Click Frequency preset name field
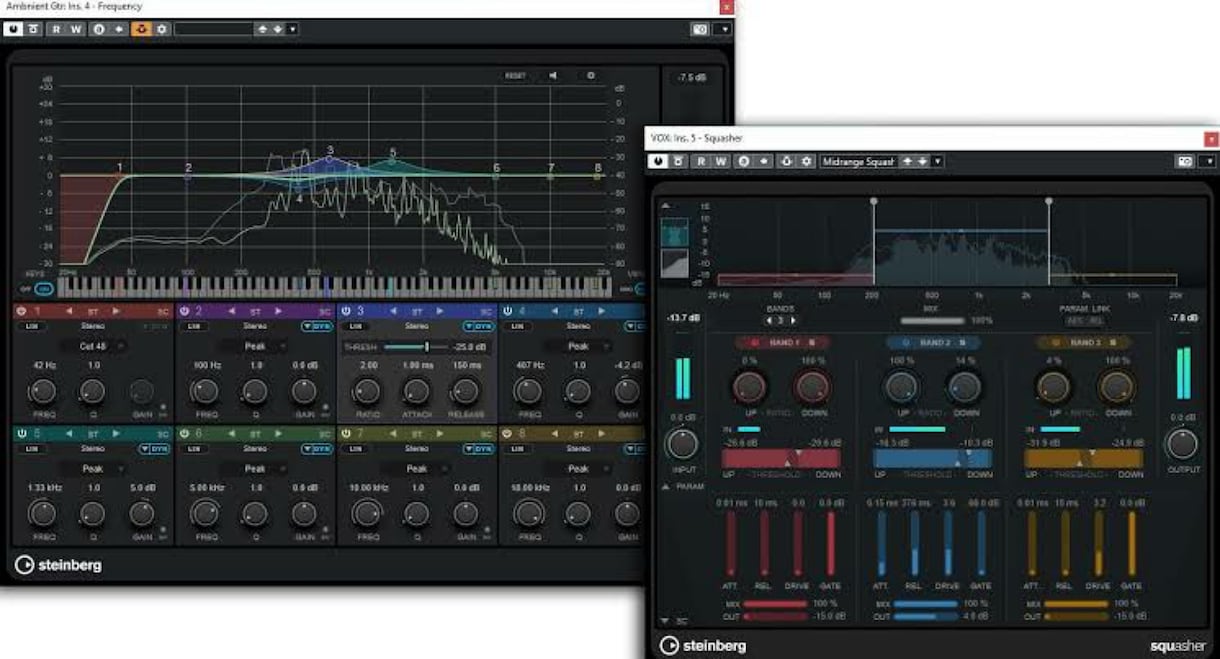Screen dimensions: 1220x659 [213, 29]
